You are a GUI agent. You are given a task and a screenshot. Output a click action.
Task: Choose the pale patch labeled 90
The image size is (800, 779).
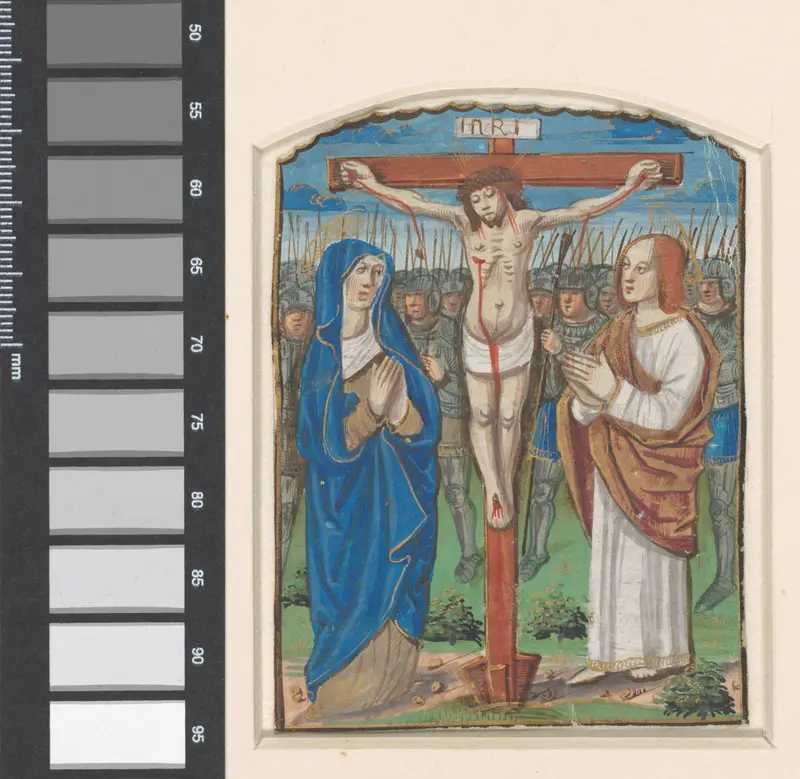coord(117,657)
